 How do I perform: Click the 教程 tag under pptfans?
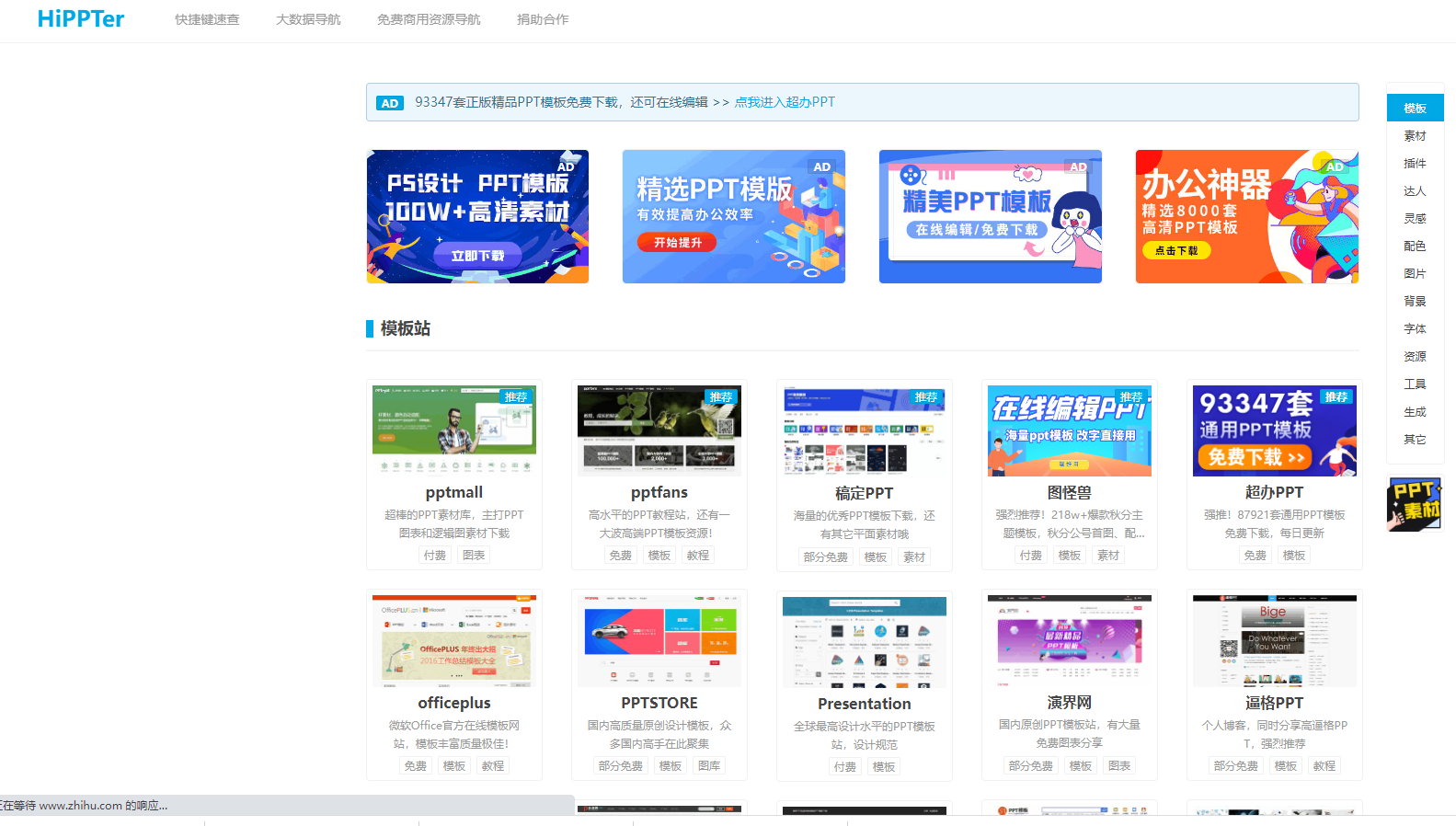tap(698, 556)
